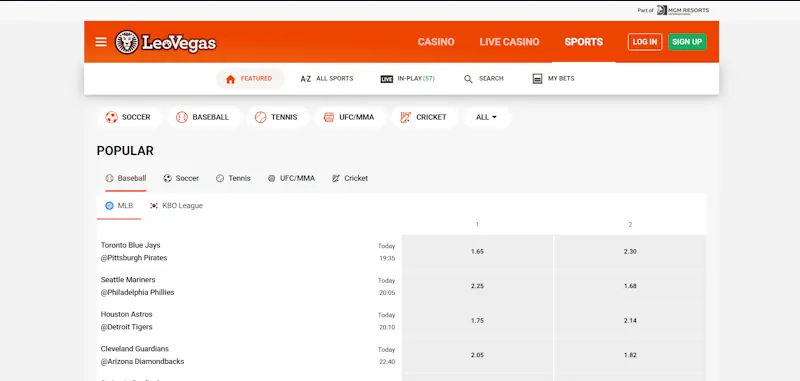Click the TENNIS chip label
Viewport: 800px width, 381px height.
284,117
